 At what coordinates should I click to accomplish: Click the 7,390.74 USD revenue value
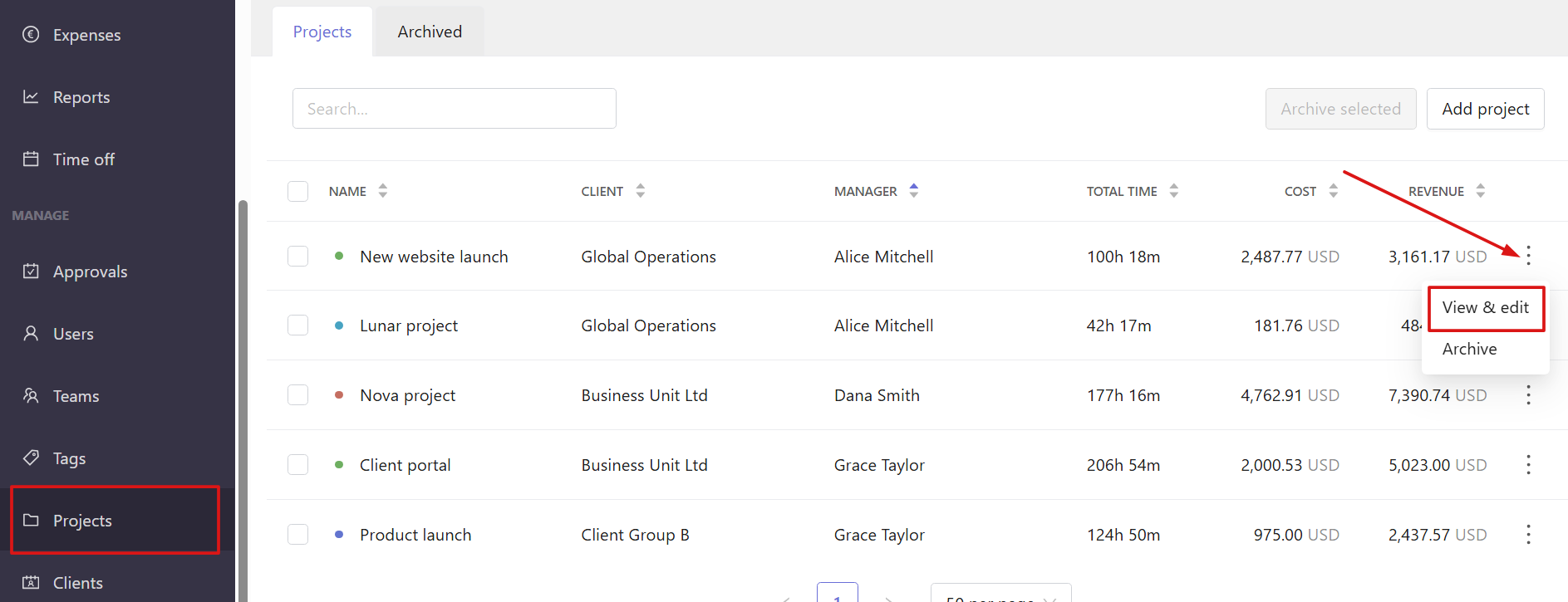(1438, 395)
